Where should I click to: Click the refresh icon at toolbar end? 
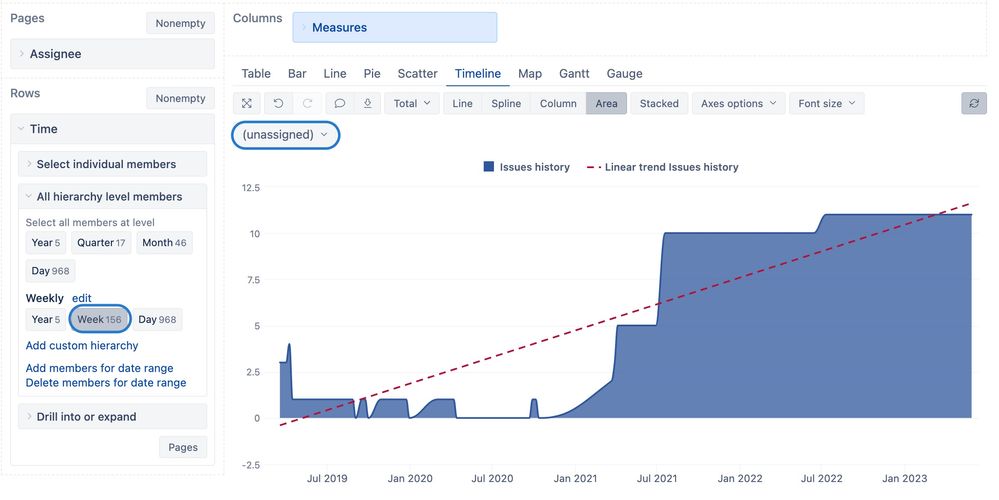[974, 103]
